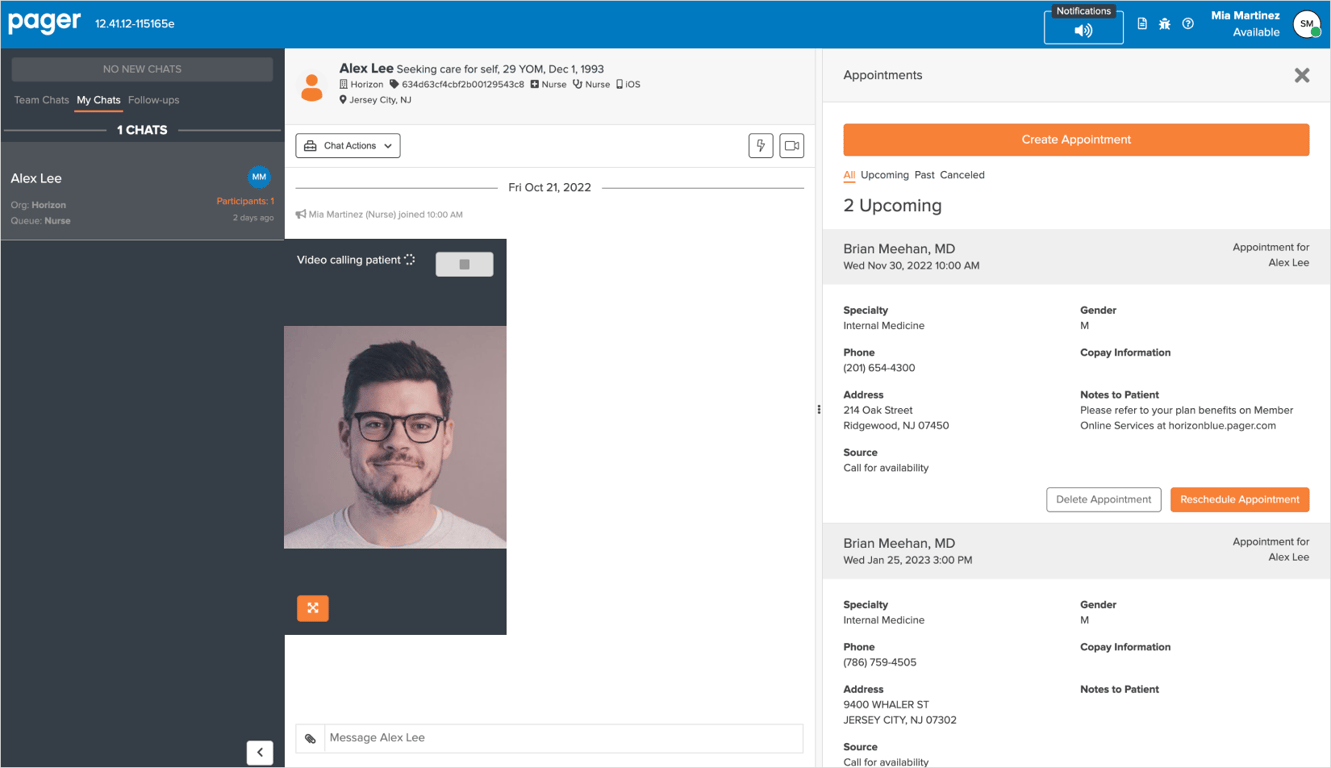Click the 'Wed Jan 25, 2023 3:00 PM' date

[907, 560]
